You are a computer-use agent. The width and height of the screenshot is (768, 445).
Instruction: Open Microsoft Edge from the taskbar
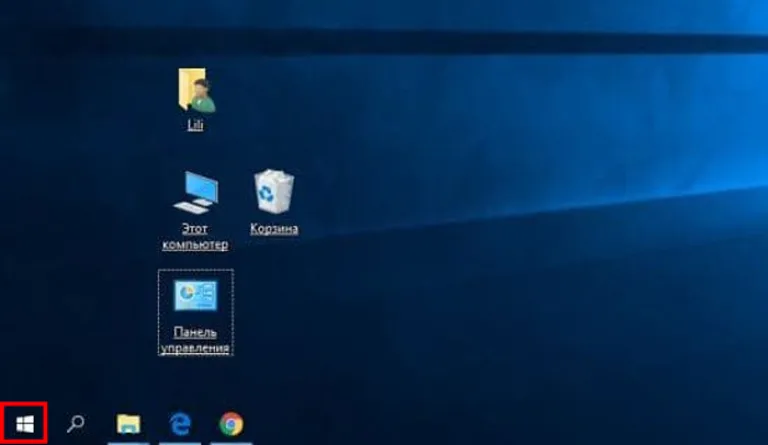click(x=180, y=424)
